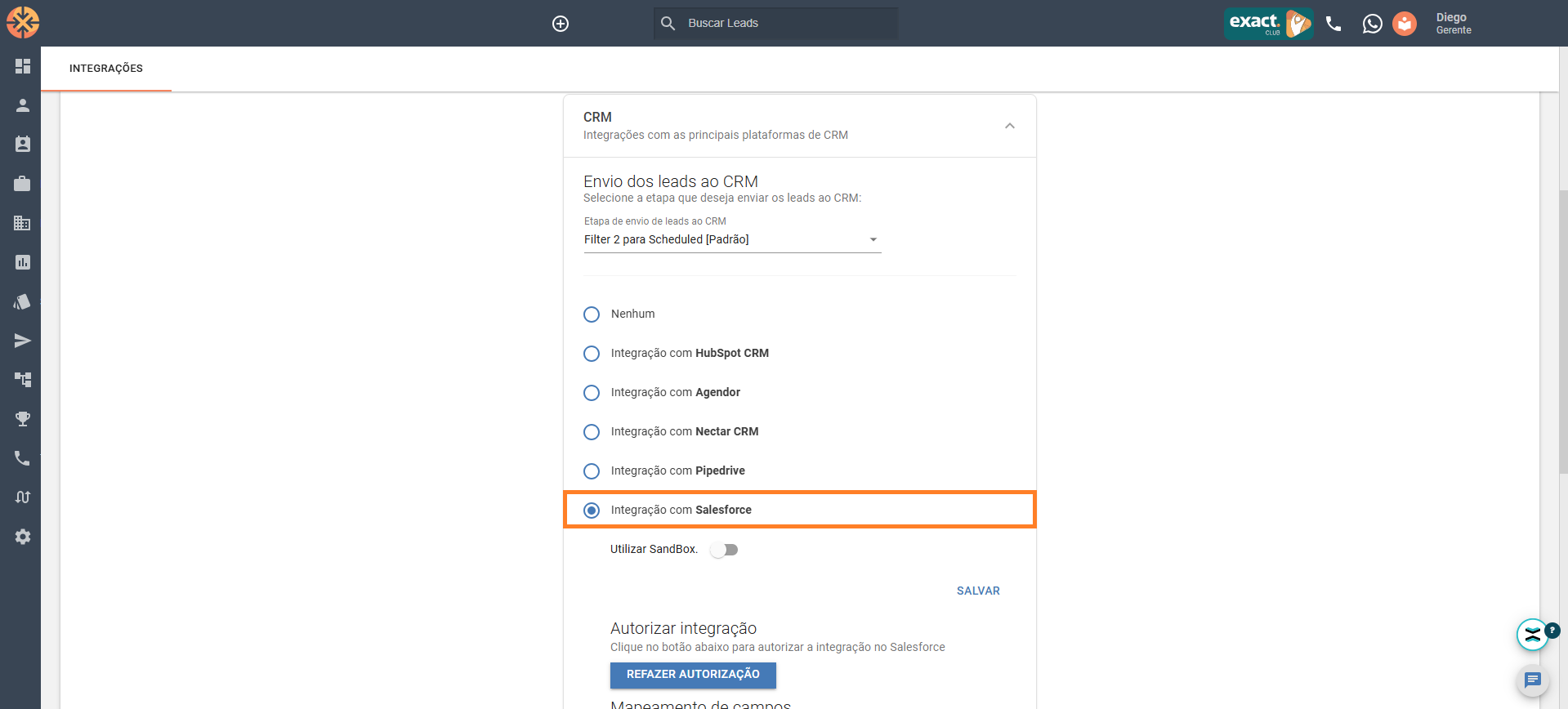1568x709 pixels.
Task: Click the search magnifier icon
Action: (668, 23)
